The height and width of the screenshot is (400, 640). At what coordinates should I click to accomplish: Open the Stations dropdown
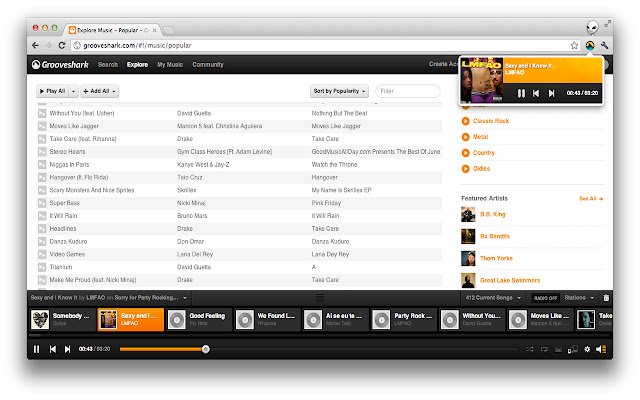click(579, 298)
